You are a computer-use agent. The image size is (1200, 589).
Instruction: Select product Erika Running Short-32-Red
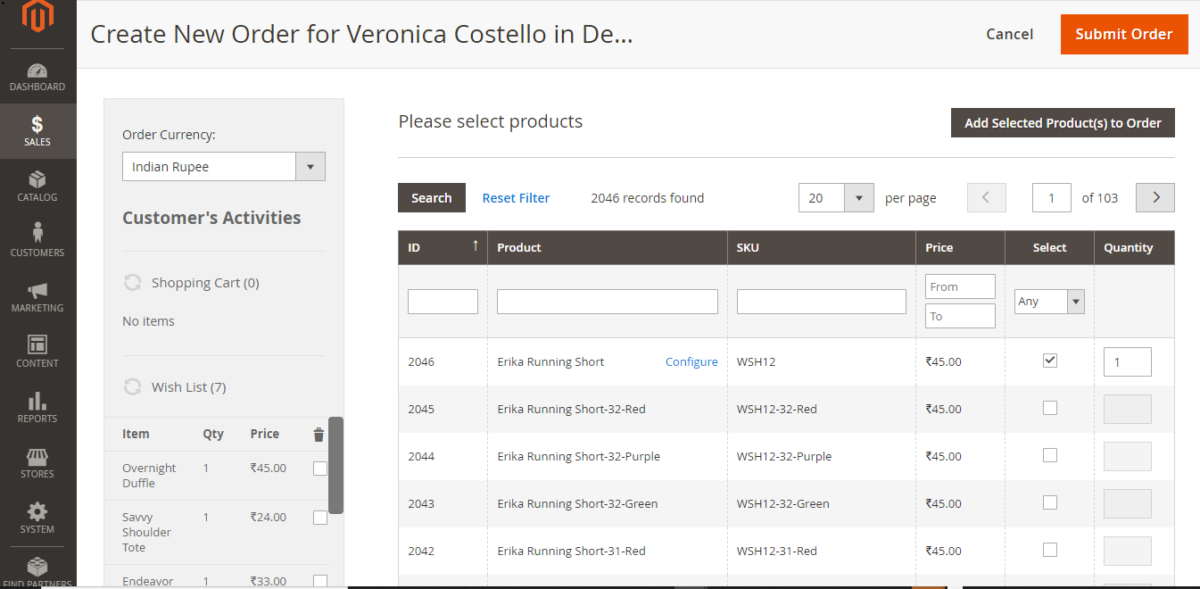[1050, 408]
